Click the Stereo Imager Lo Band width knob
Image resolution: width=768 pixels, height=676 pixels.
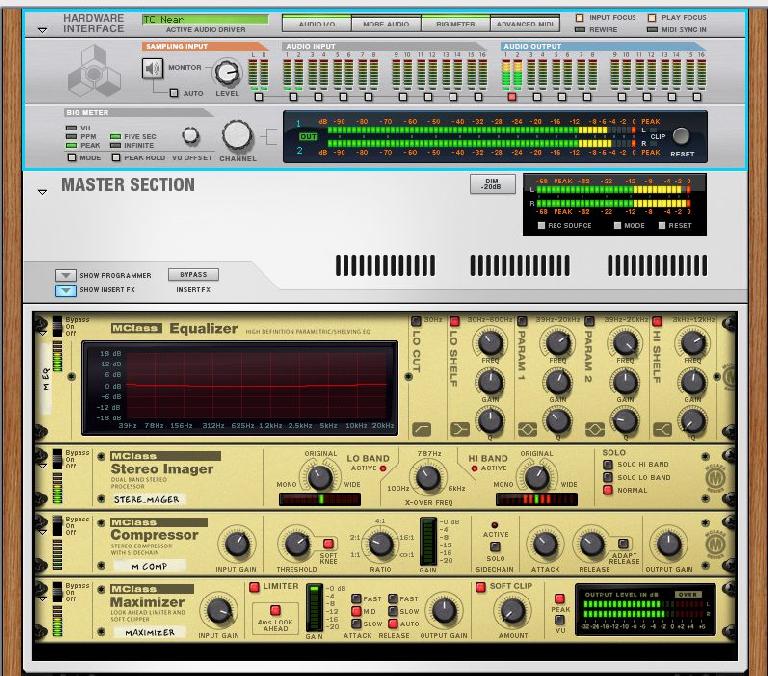point(320,477)
